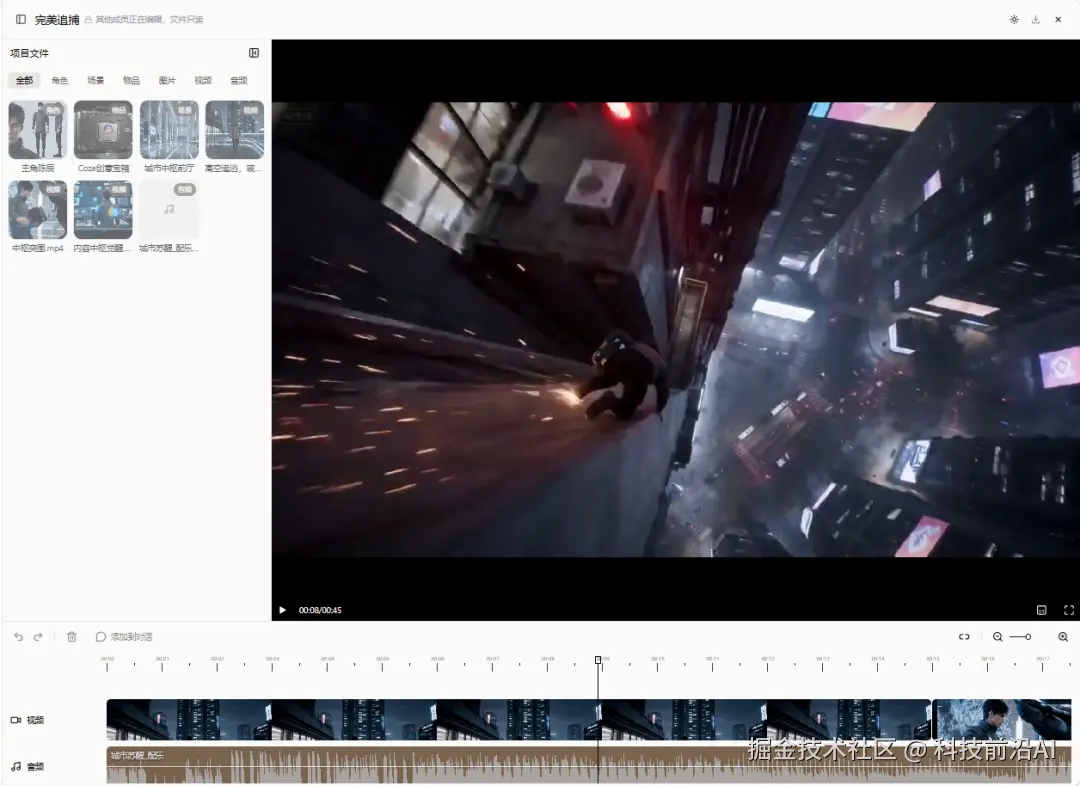Click the video preview frame
The width and height of the screenshot is (1080, 786).
pyautogui.click(x=676, y=329)
